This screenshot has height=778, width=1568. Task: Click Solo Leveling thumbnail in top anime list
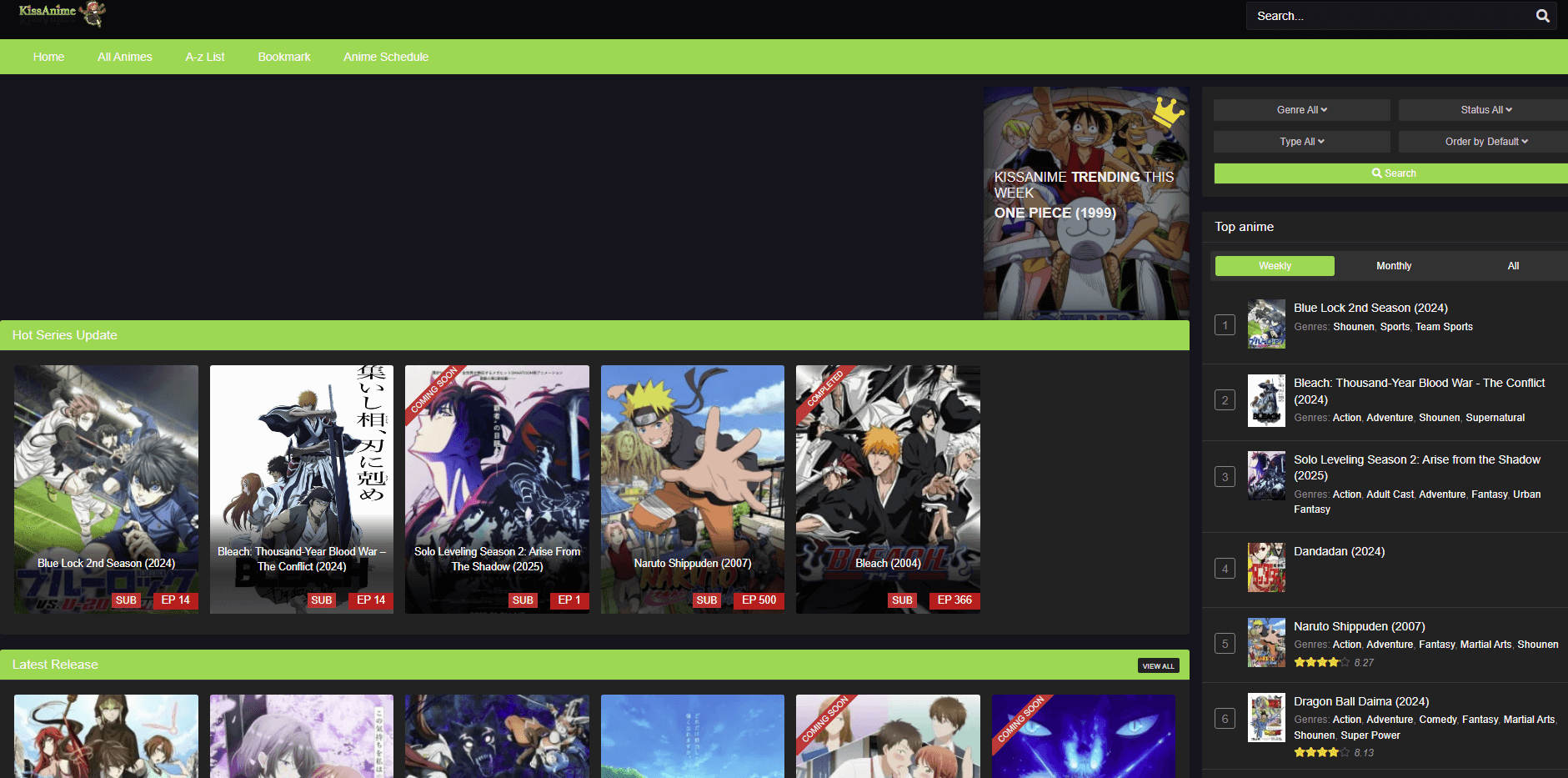(1266, 476)
